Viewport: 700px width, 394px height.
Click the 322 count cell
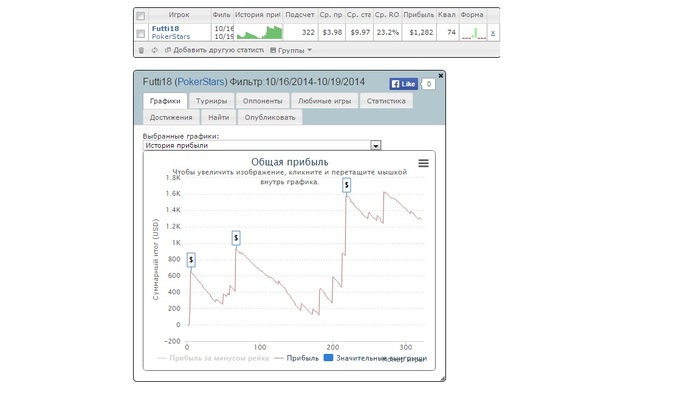click(x=300, y=33)
